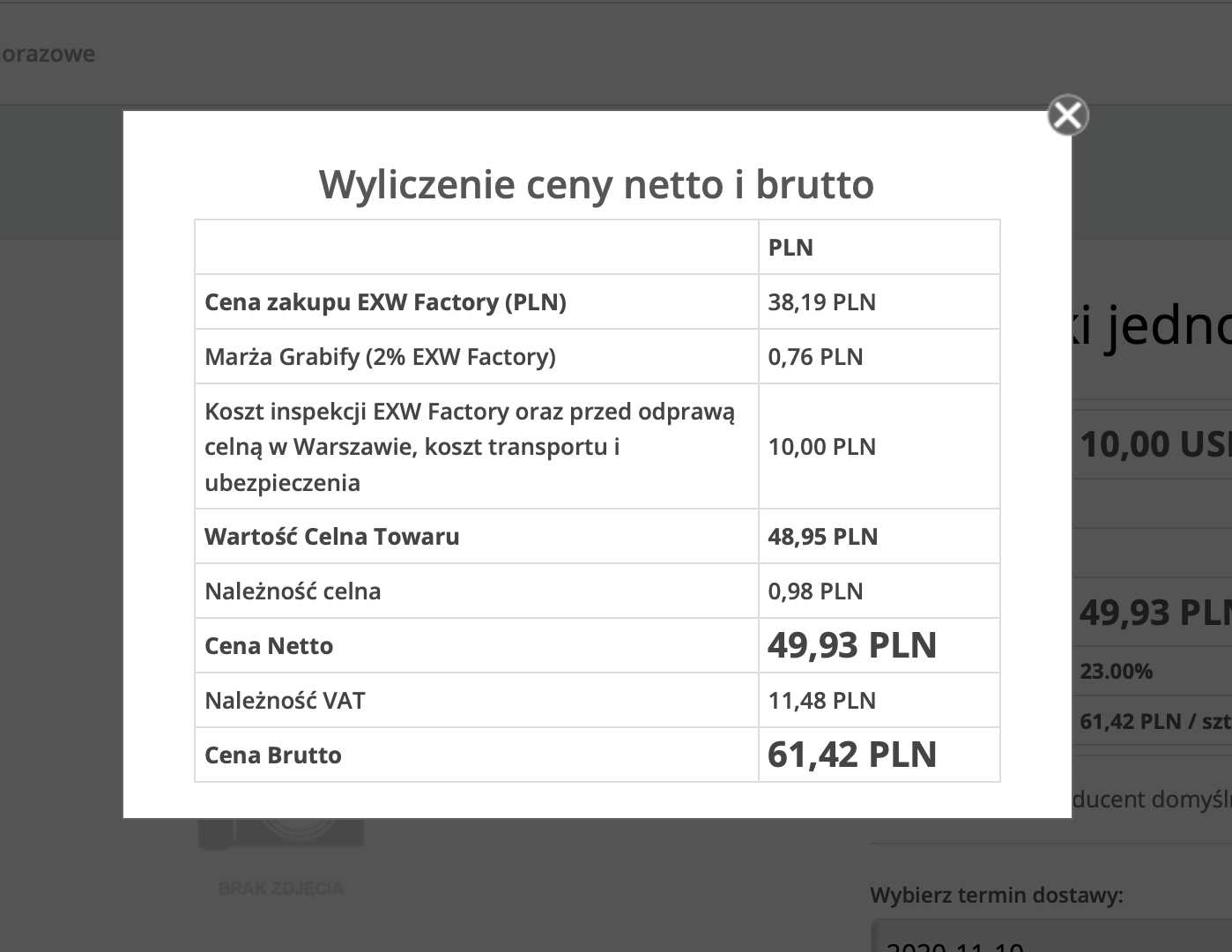1232x952 pixels.
Task: Select the 0,76 PLN margin value
Action: coord(815,357)
